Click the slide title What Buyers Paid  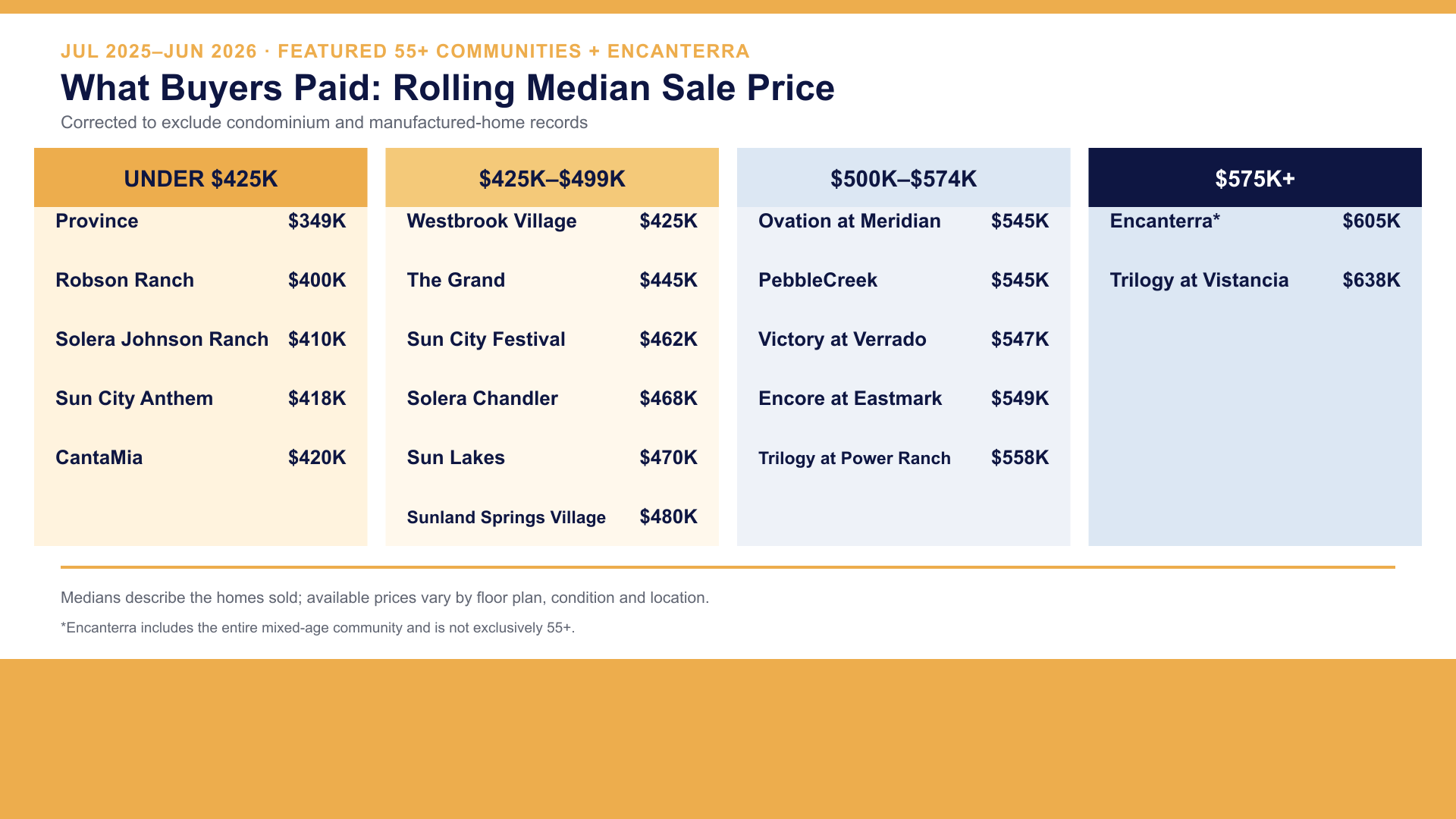[447, 88]
